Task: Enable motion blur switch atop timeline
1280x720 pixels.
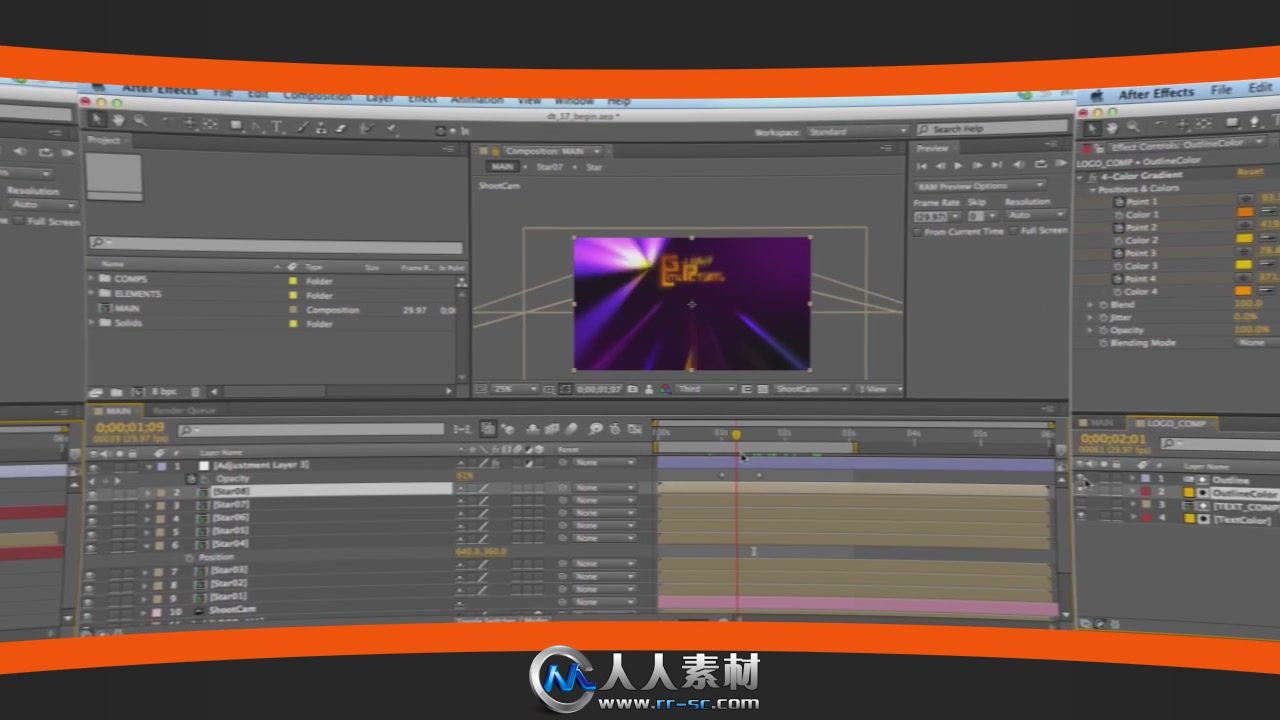Action: click(x=571, y=429)
